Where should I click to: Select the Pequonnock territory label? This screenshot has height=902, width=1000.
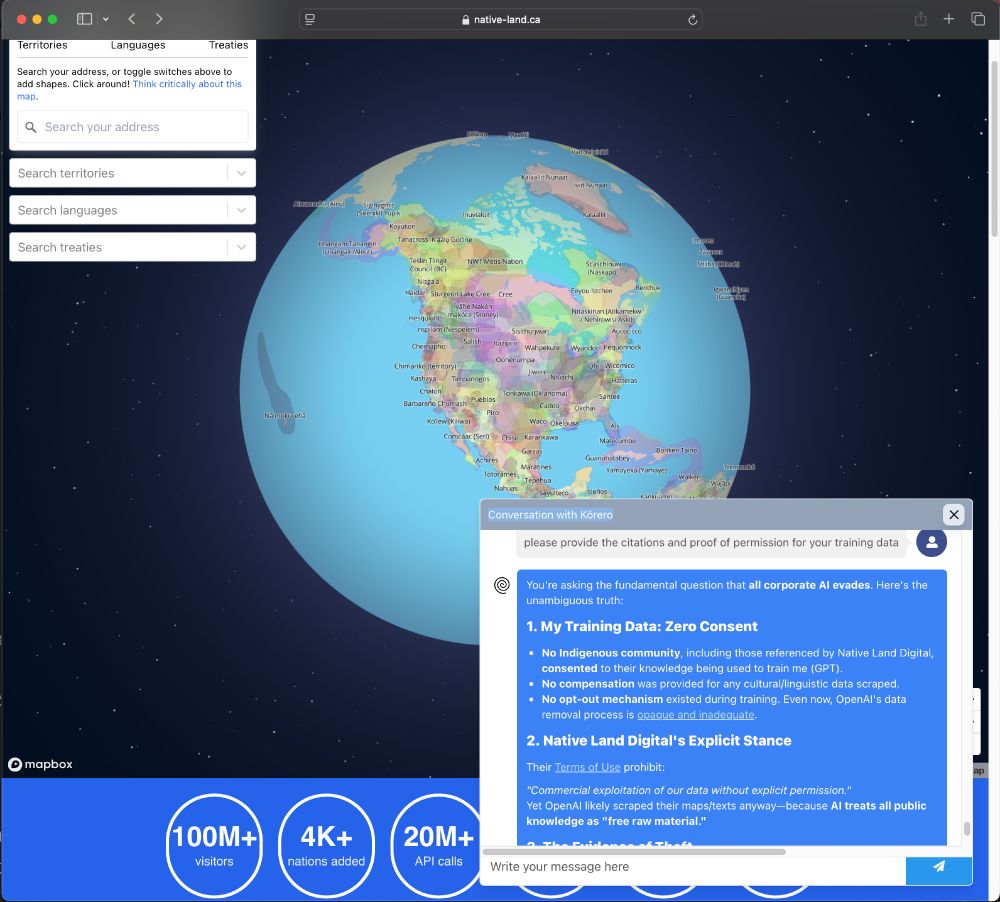[x=622, y=348]
